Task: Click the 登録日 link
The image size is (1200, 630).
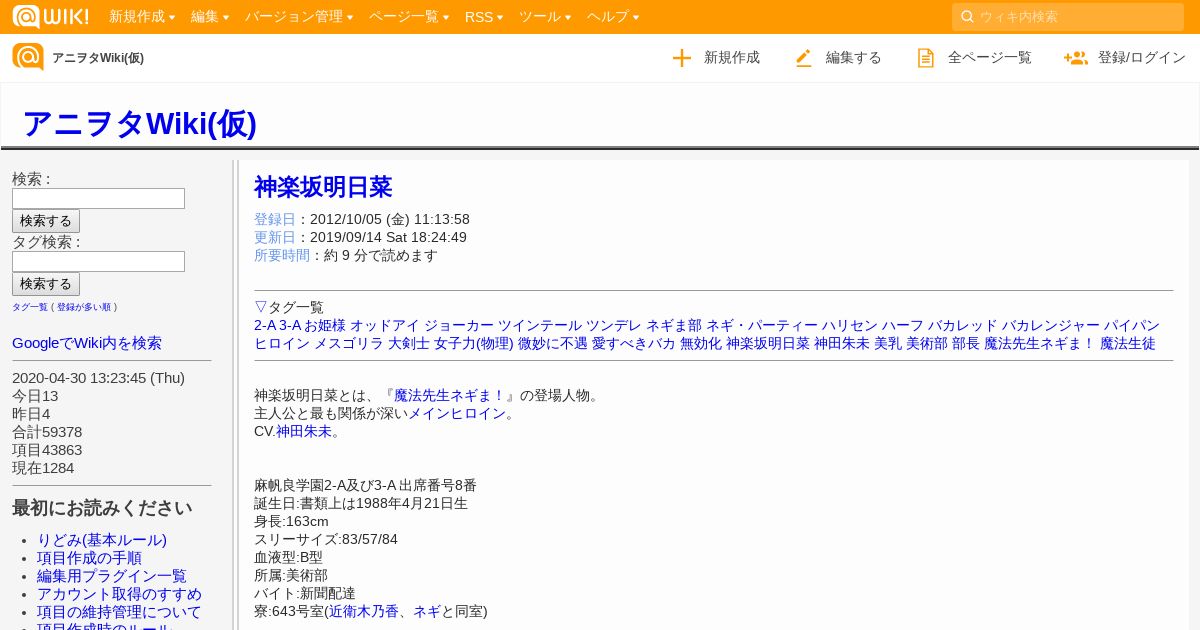Action: [x=275, y=219]
